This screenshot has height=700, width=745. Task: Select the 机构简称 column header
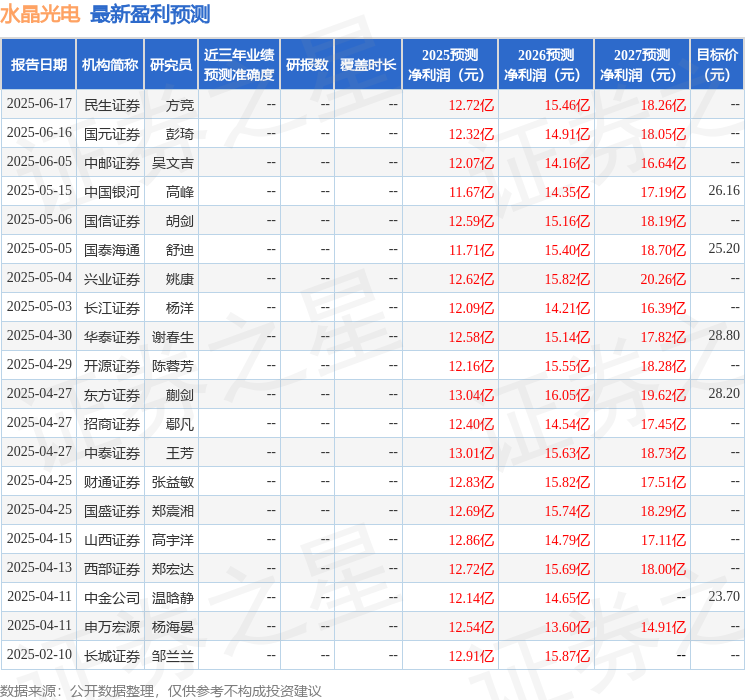110,65
